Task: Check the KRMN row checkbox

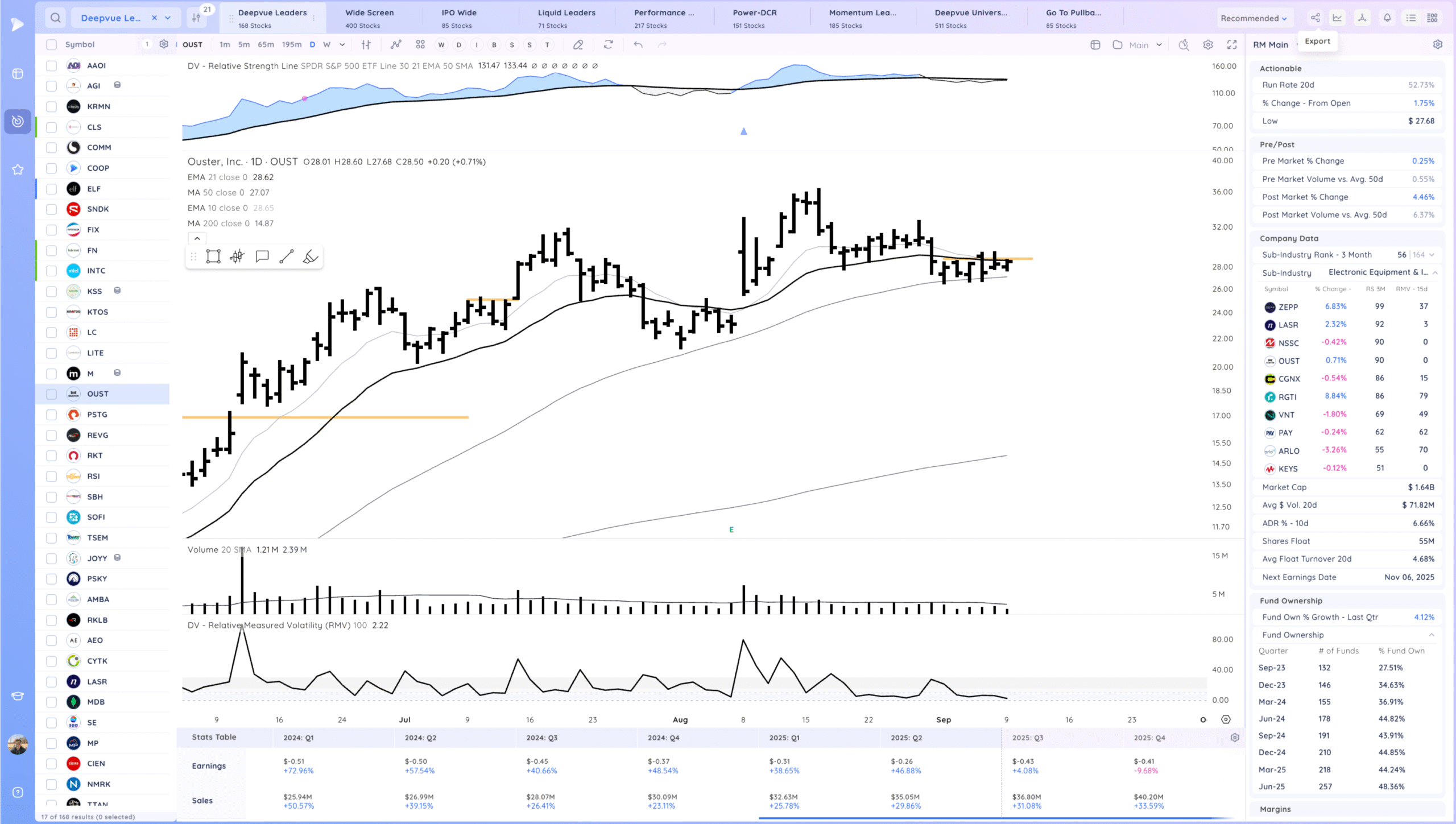Action: click(x=51, y=106)
